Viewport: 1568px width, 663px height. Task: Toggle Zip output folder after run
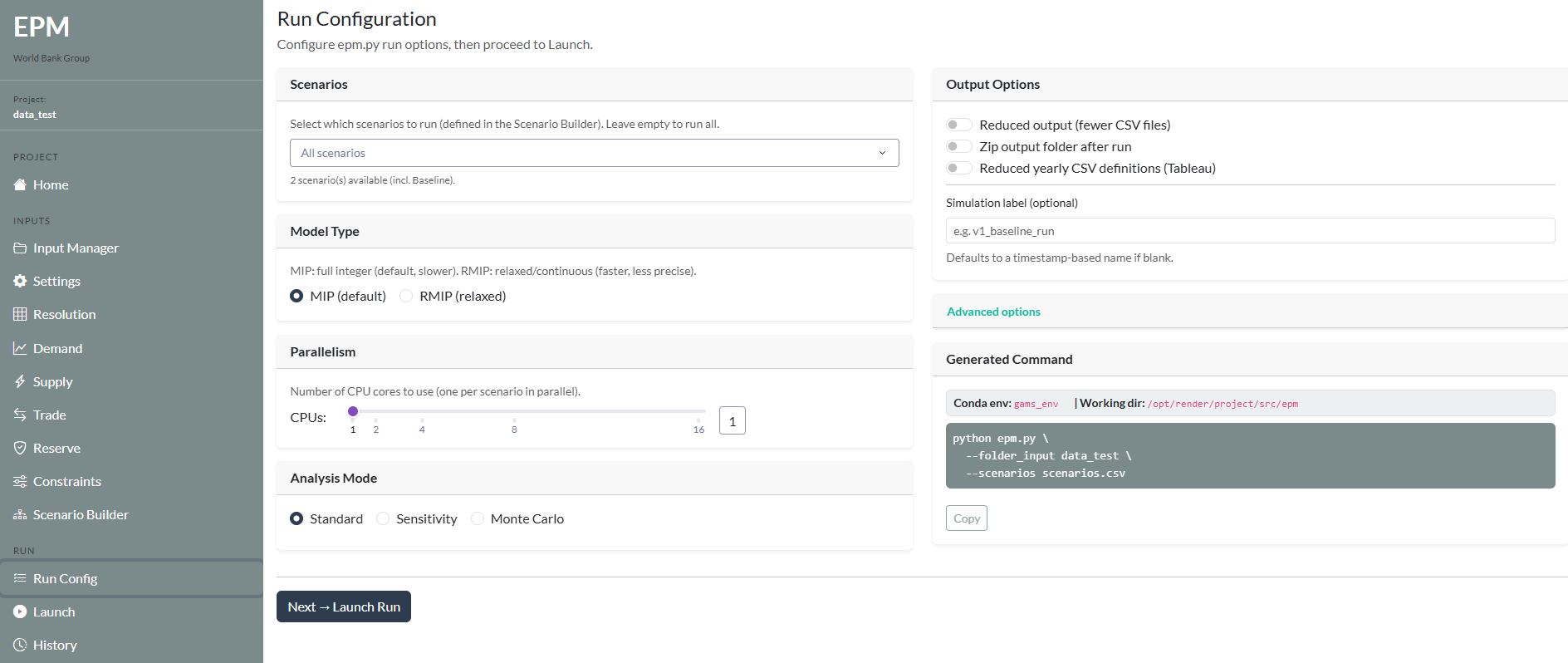click(x=959, y=146)
